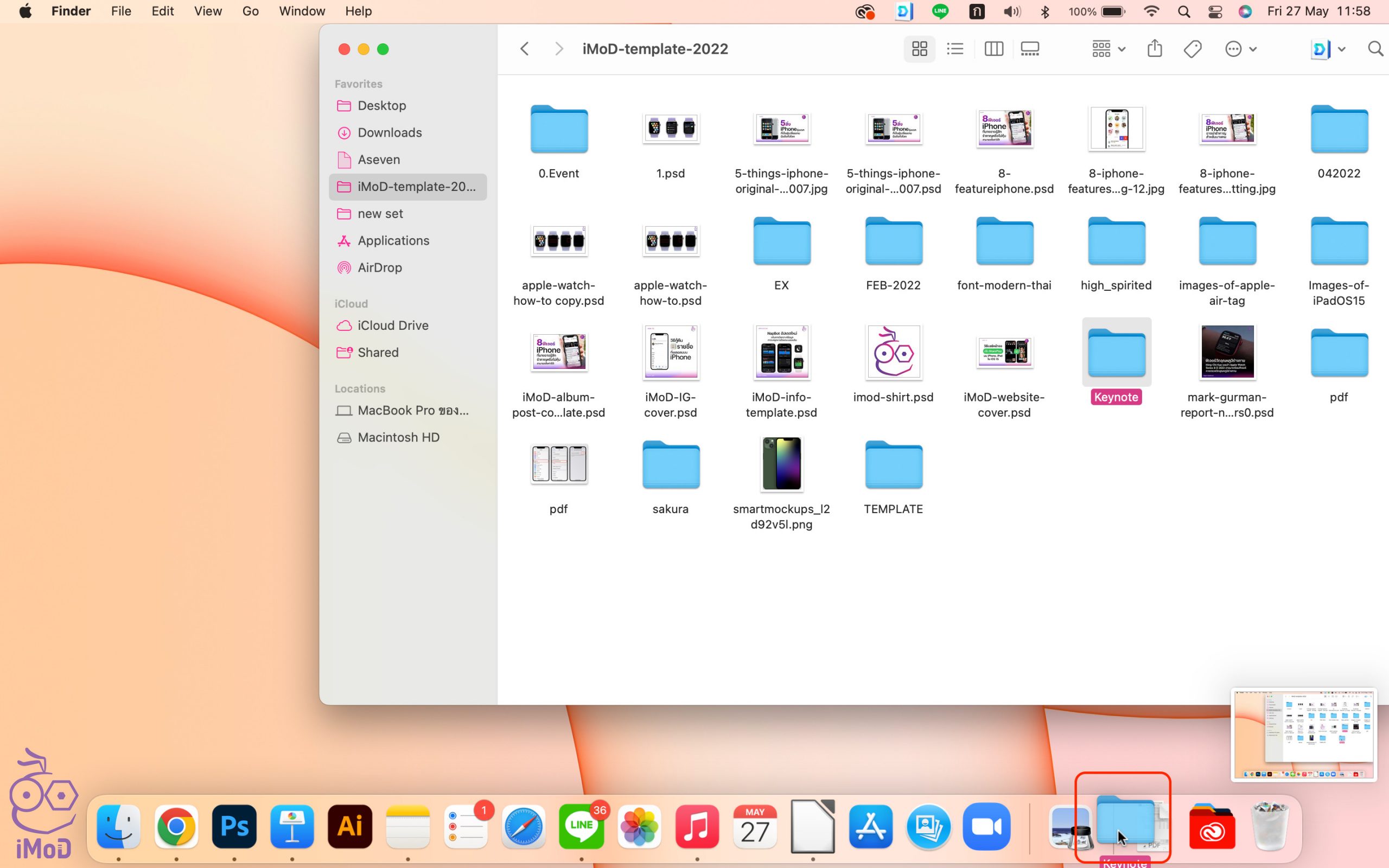The width and height of the screenshot is (1389, 868).
Task: Select the imod-shirt.psd file thumbnail
Action: pyautogui.click(x=893, y=352)
